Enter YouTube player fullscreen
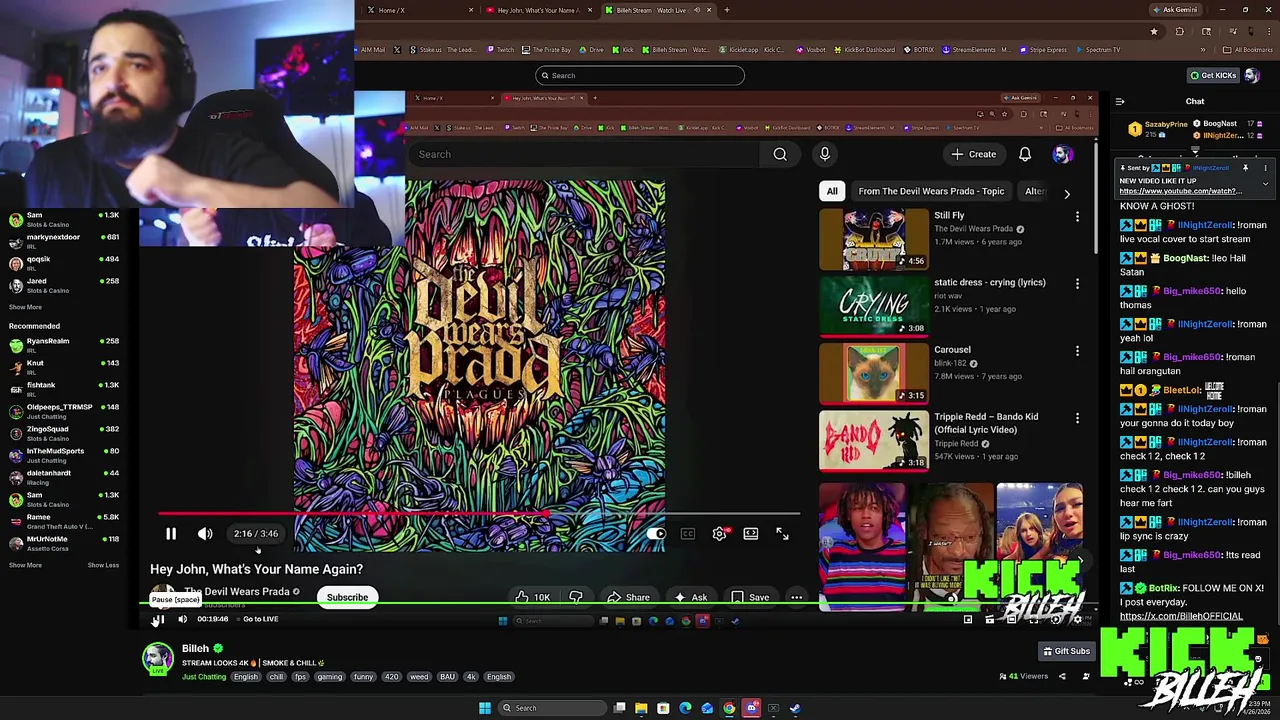The width and height of the screenshot is (1280, 720). tap(782, 534)
